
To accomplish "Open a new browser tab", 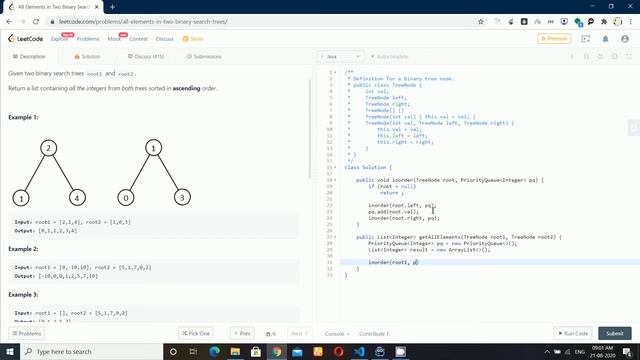I will tap(112, 7).
